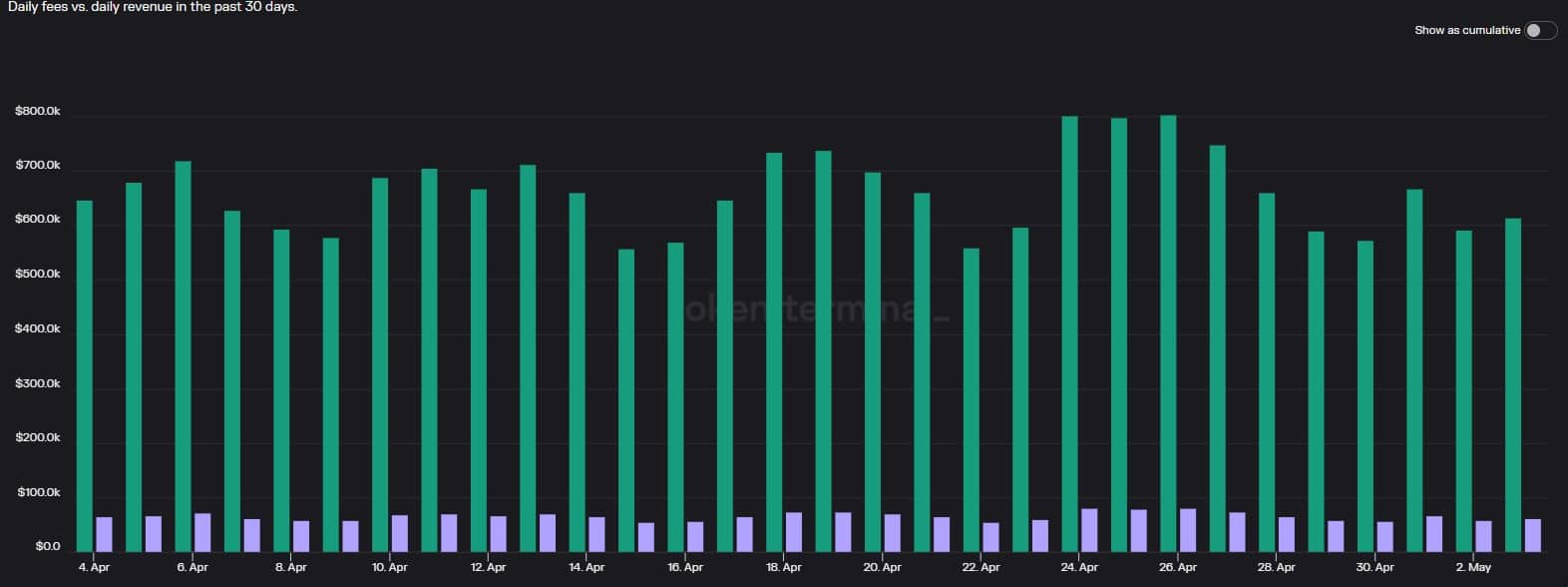Select the green fees bar for 2. May
Image resolution: width=1568 pixels, height=587 pixels.
pyautogui.click(x=1463, y=391)
